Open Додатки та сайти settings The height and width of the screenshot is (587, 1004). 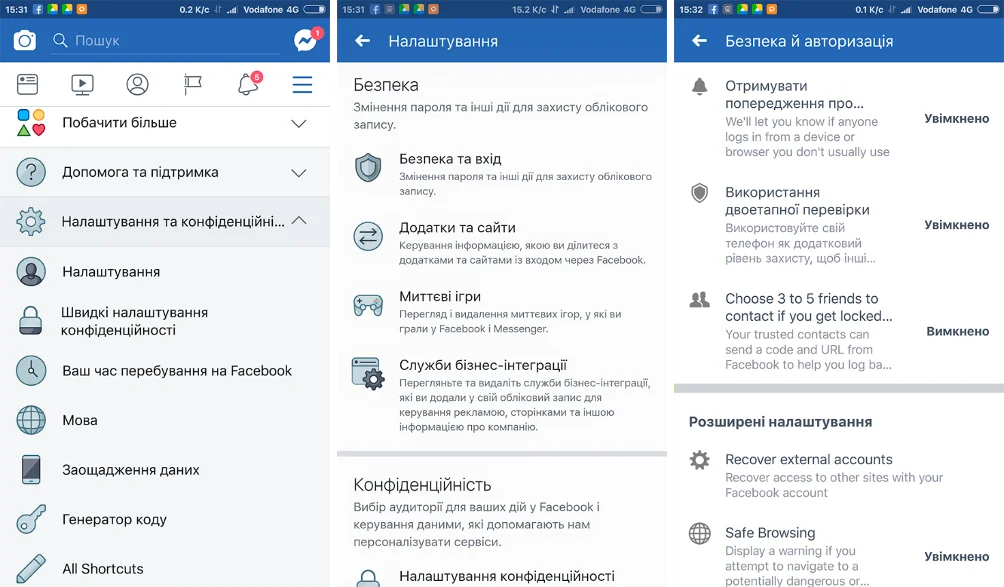[x=449, y=228]
